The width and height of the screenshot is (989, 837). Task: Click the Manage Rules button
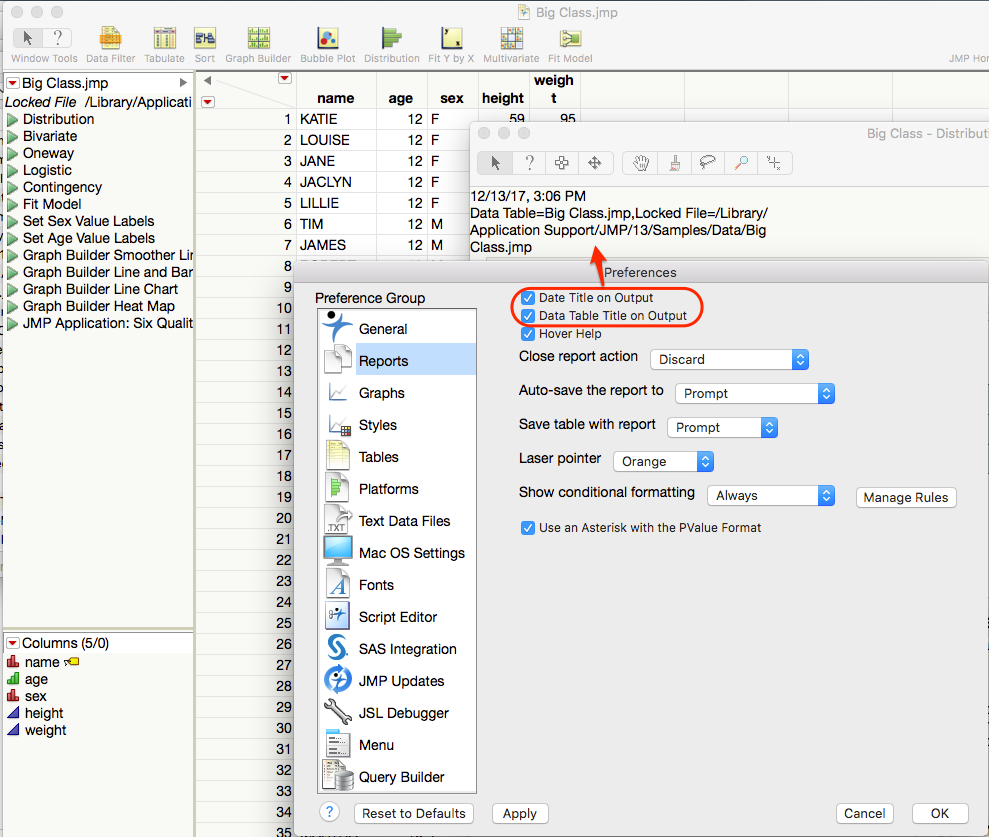coord(906,498)
